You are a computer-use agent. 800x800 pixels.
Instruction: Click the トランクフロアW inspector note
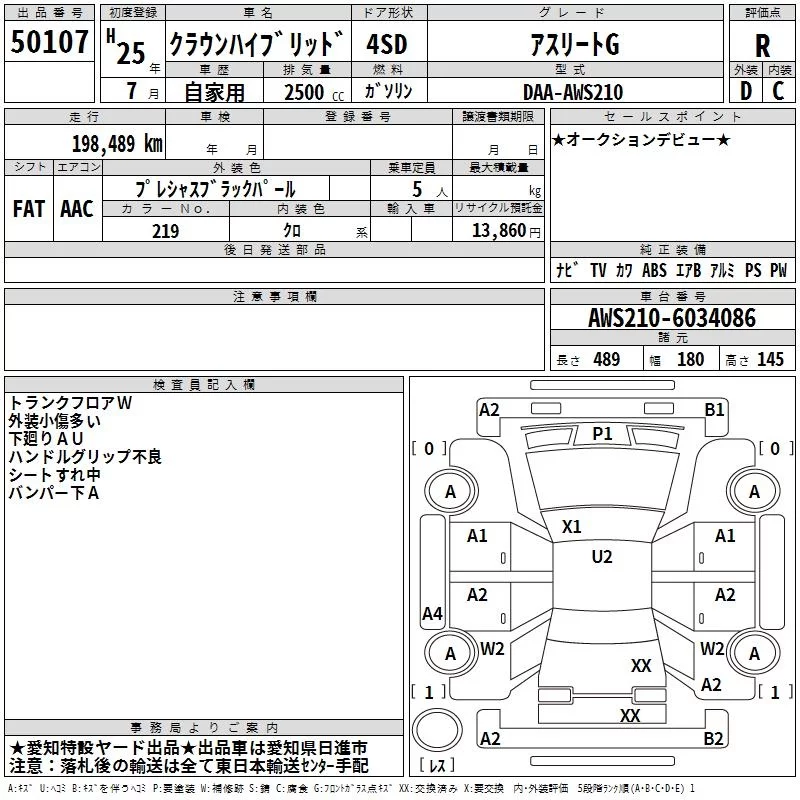(70, 403)
